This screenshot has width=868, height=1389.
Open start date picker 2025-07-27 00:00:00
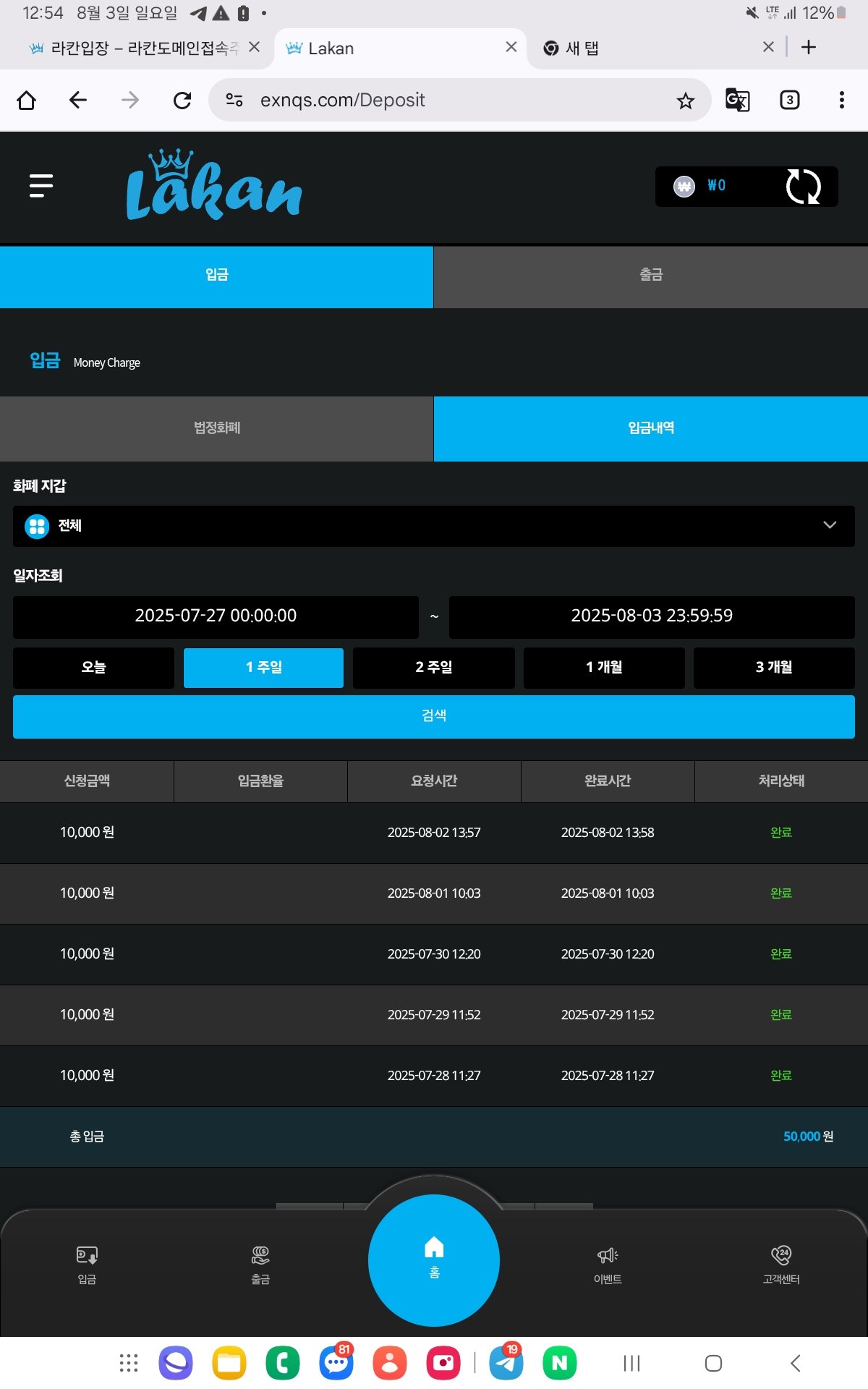click(x=216, y=616)
